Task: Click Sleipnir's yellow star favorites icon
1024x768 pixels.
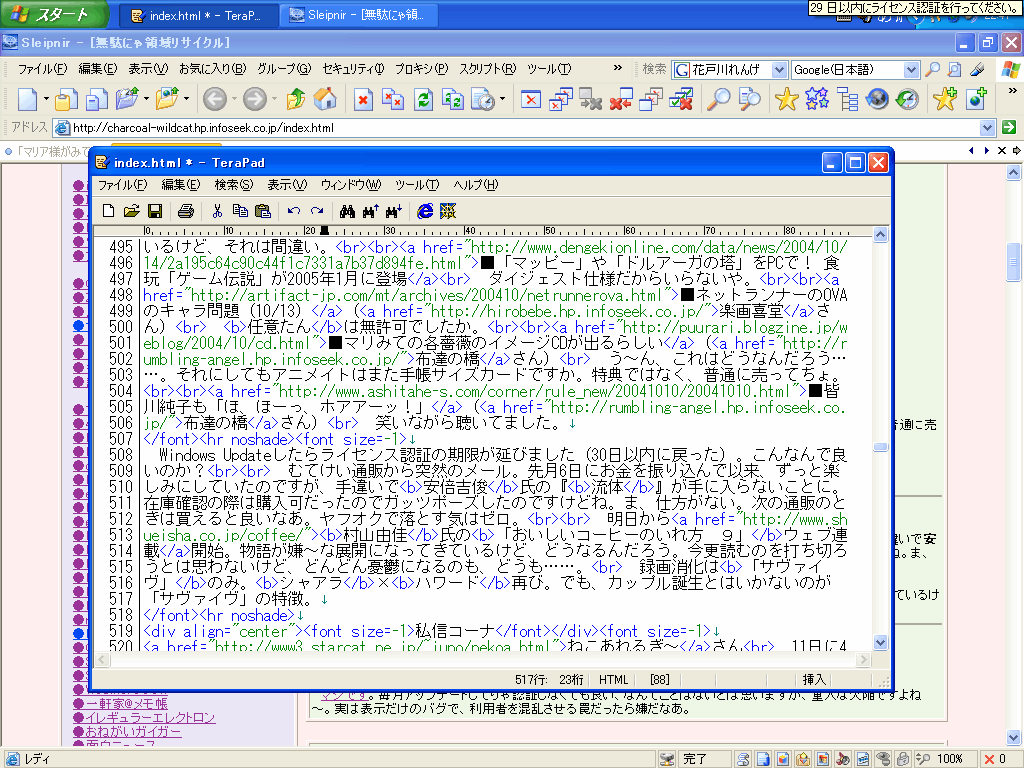Action: point(787,99)
